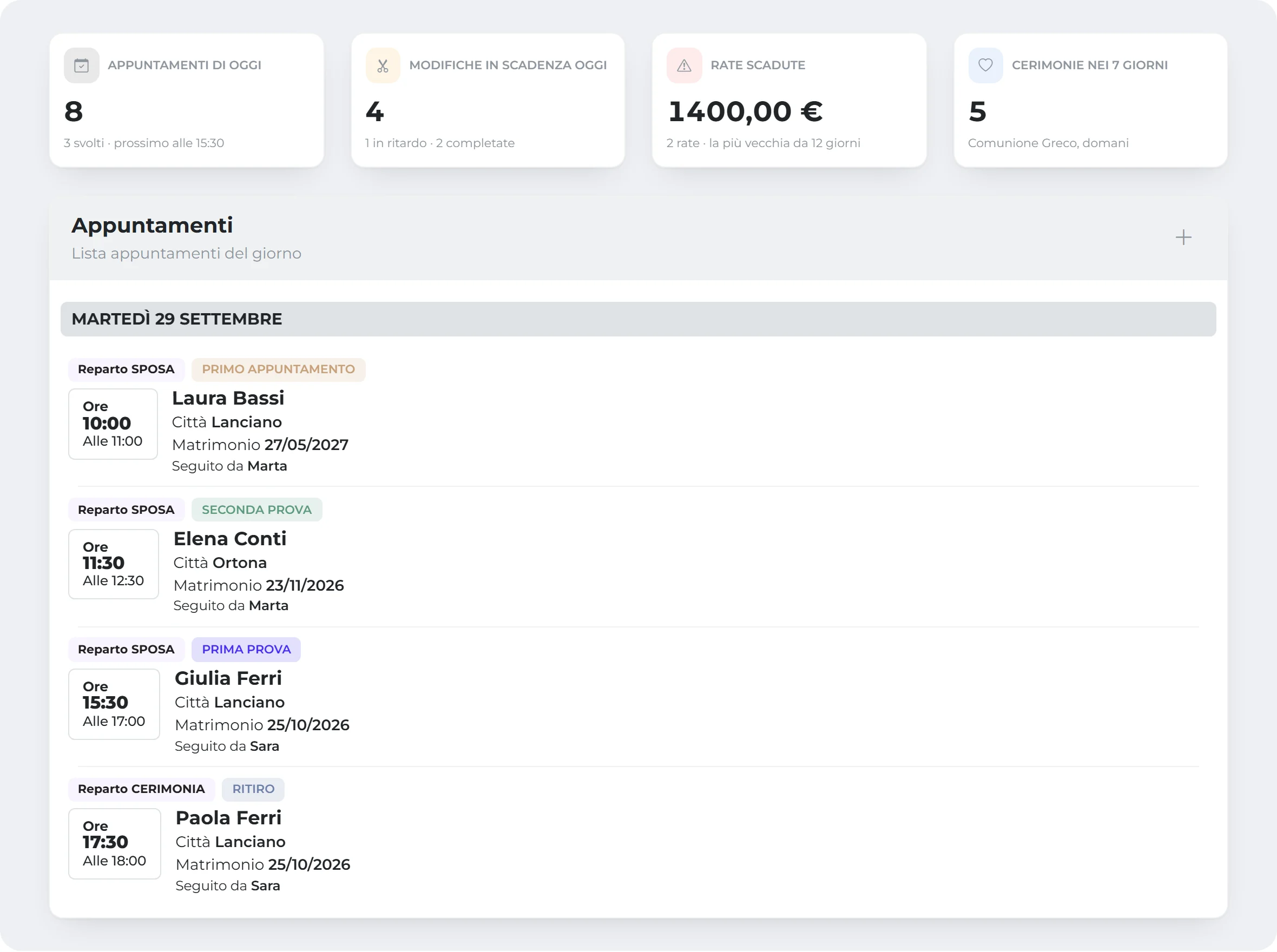Select the PRIMA PROVA tag
This screenshot has width=1277, height=952.
coord(246,650)
